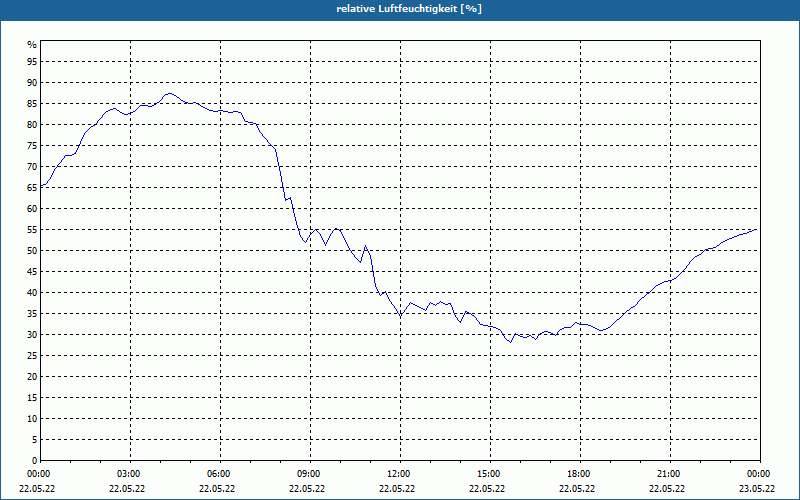This screenshot has width=800, height=500.
Task: Pick the y-axis value "35"
Action: click(x=32, y=314)
